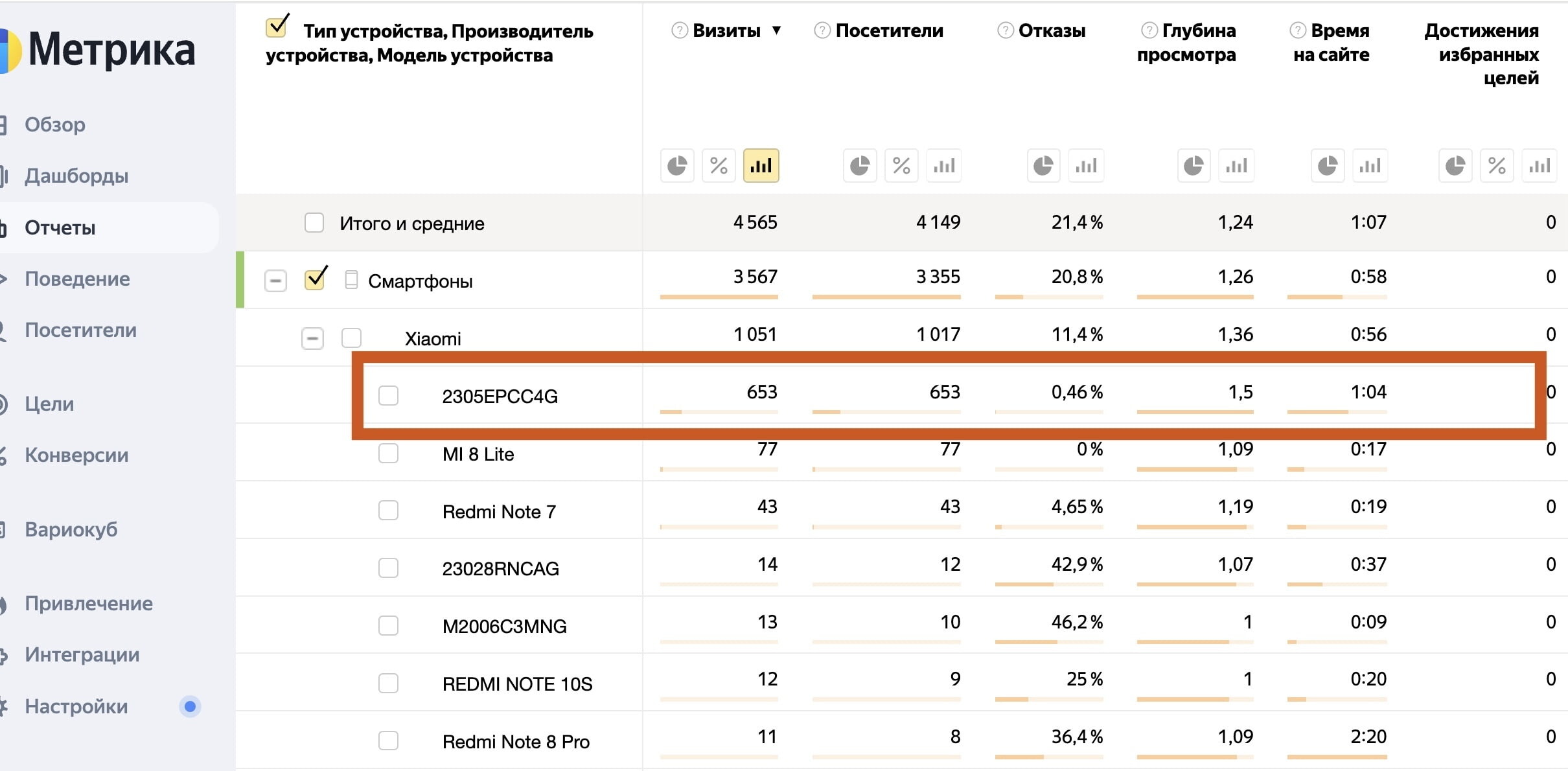Open Привлечение in sidebar
Screen dimensions: 1568x771
point(89,603)
